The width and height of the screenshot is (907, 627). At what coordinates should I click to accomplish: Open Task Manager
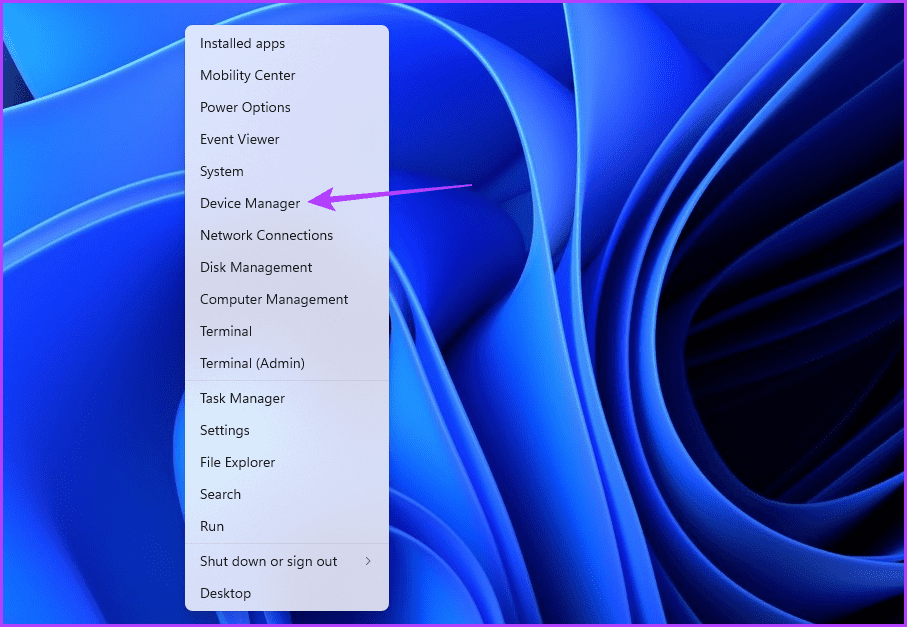(242, 399)
